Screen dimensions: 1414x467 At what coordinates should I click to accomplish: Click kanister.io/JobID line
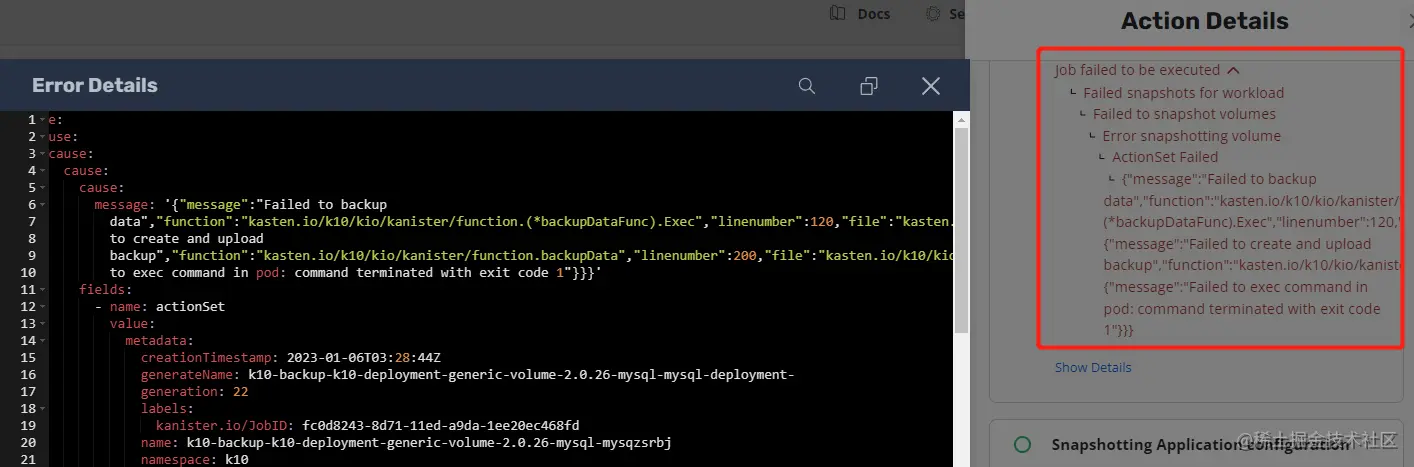click(x=367, y=425)
